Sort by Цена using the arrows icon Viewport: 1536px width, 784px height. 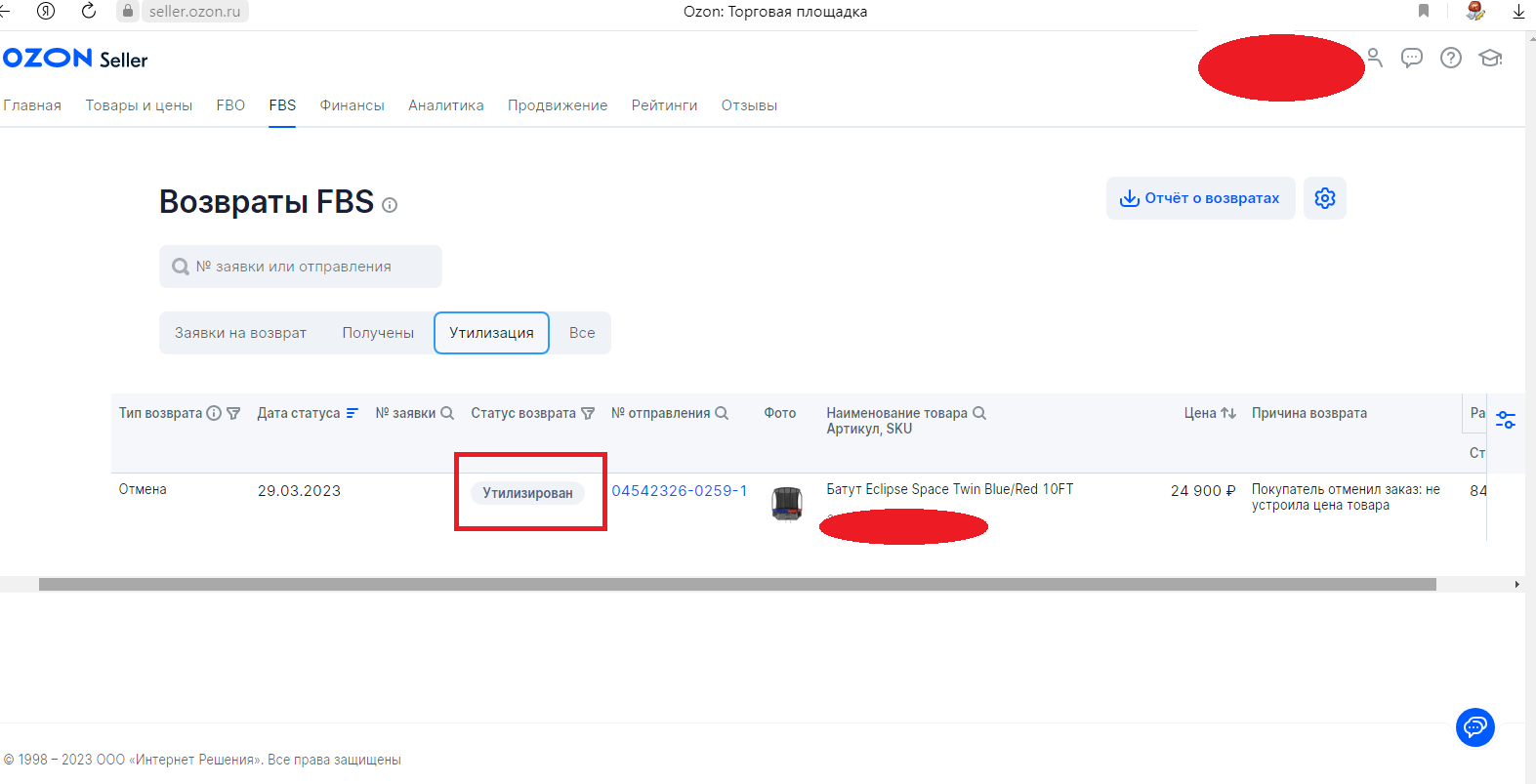[x=1228, y=413]
